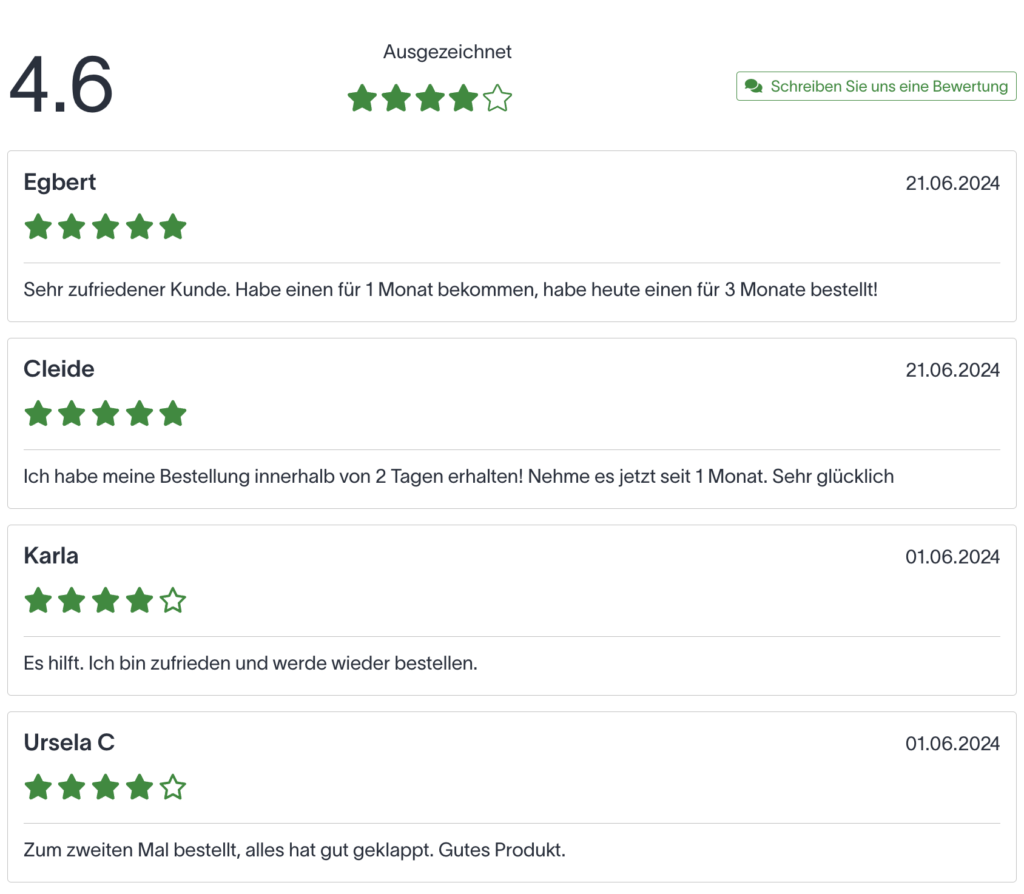Click the first star in Cleide's review

pyautogui.click(x=38, y=414)
